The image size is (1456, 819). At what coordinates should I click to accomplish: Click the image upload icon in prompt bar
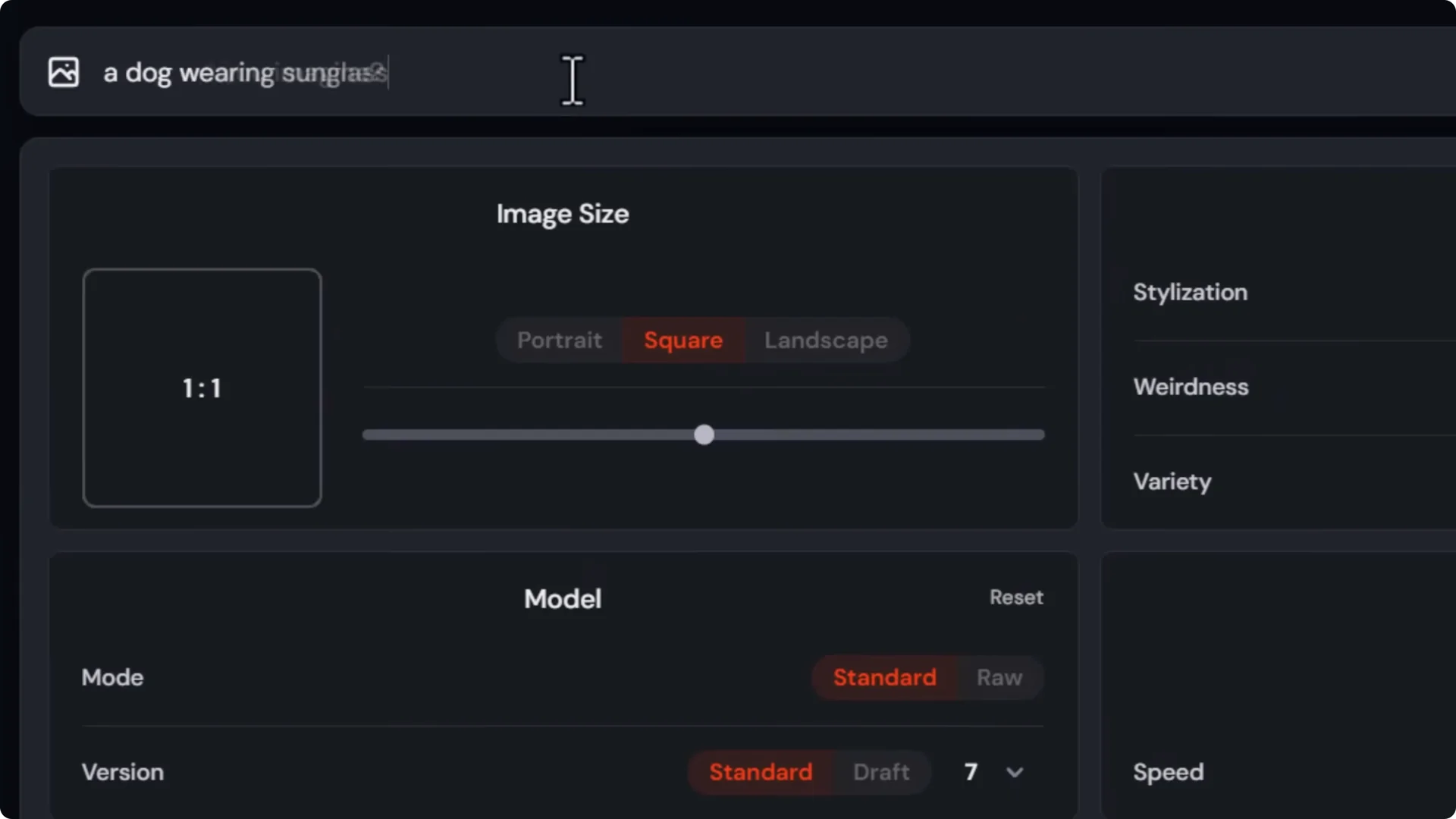coord(64,72)
